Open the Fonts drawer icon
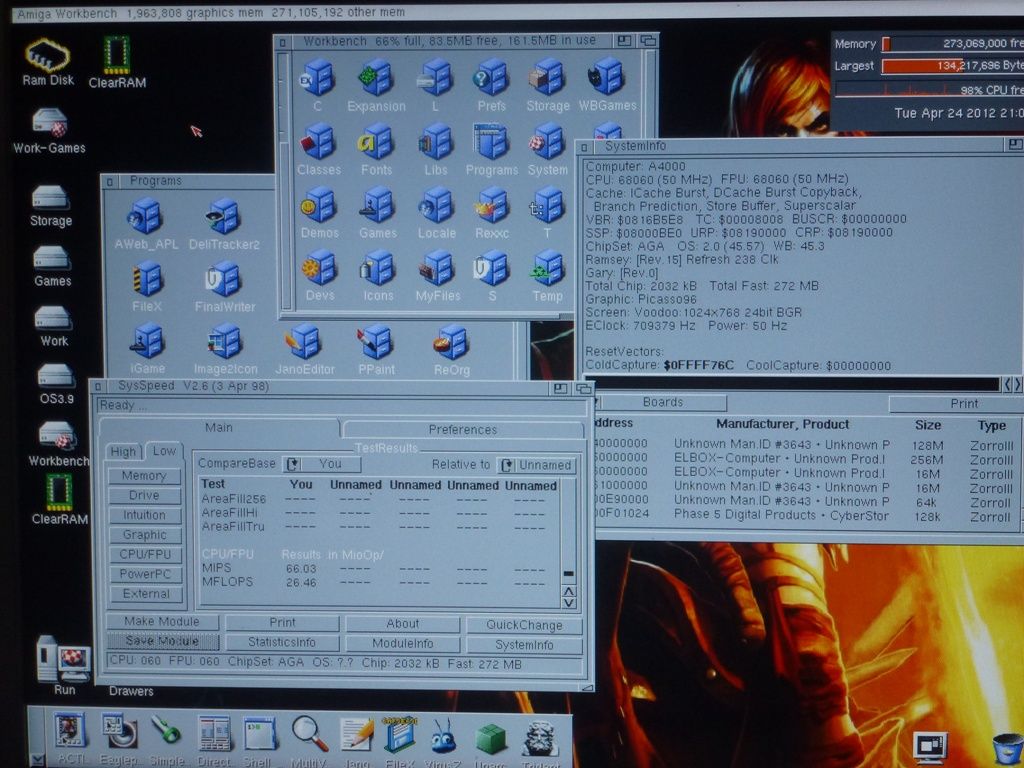This screenshot has width=1024, height=768. point(376,146)
